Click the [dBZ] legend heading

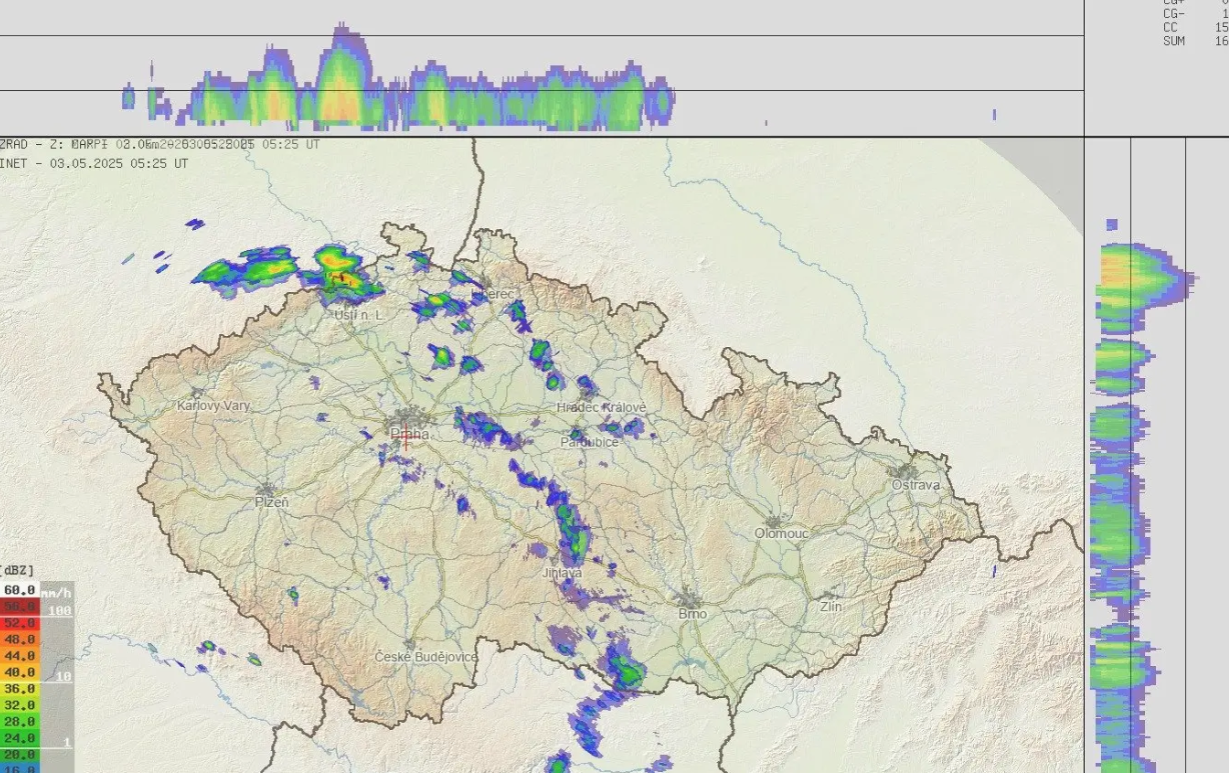(17, 570)
